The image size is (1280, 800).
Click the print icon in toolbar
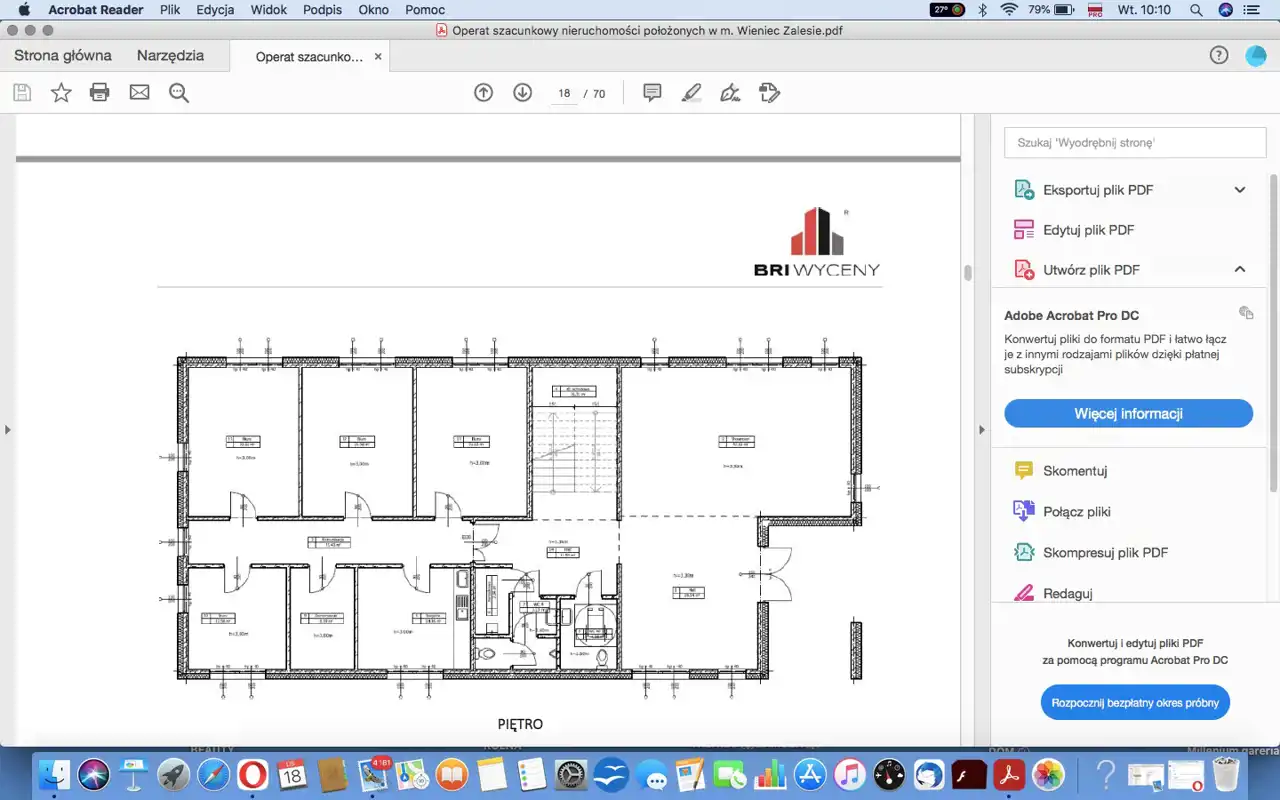99,93
